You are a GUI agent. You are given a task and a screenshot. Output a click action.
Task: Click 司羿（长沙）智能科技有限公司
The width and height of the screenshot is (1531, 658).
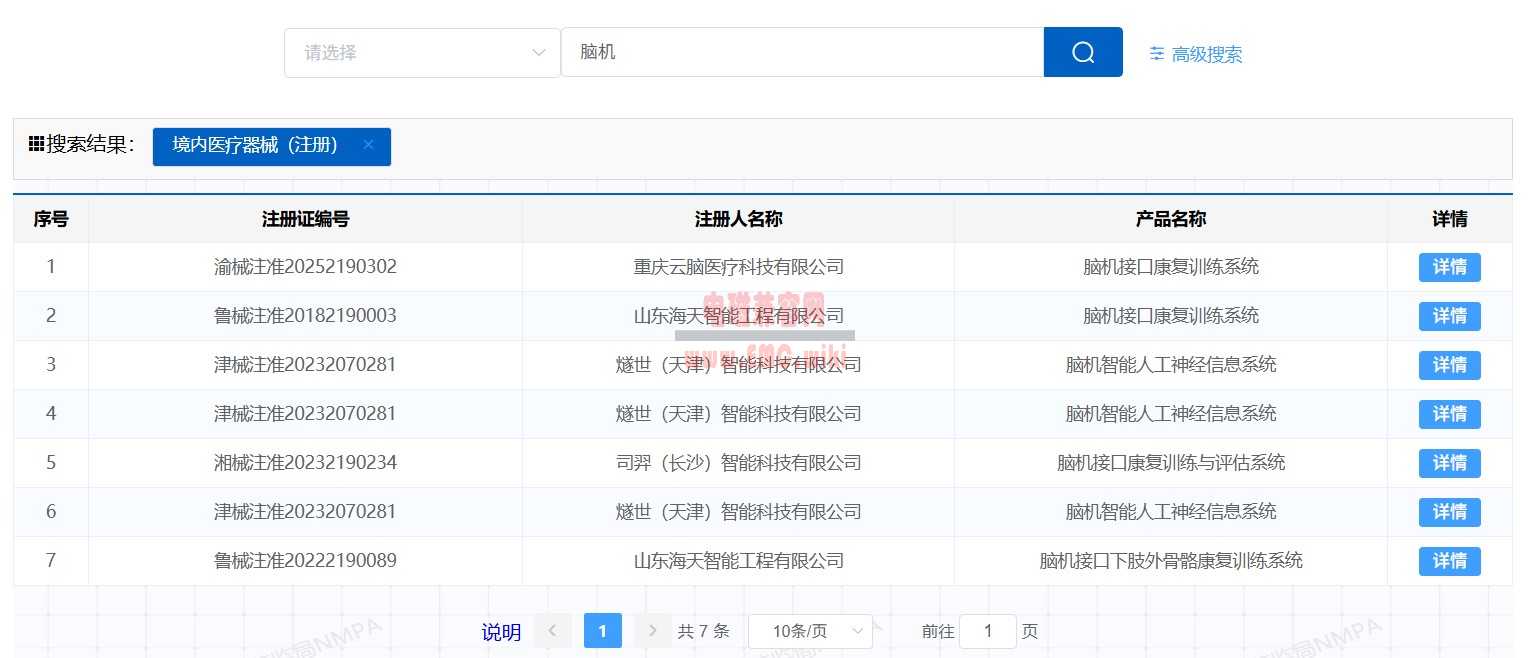click(x=738, y=463)
